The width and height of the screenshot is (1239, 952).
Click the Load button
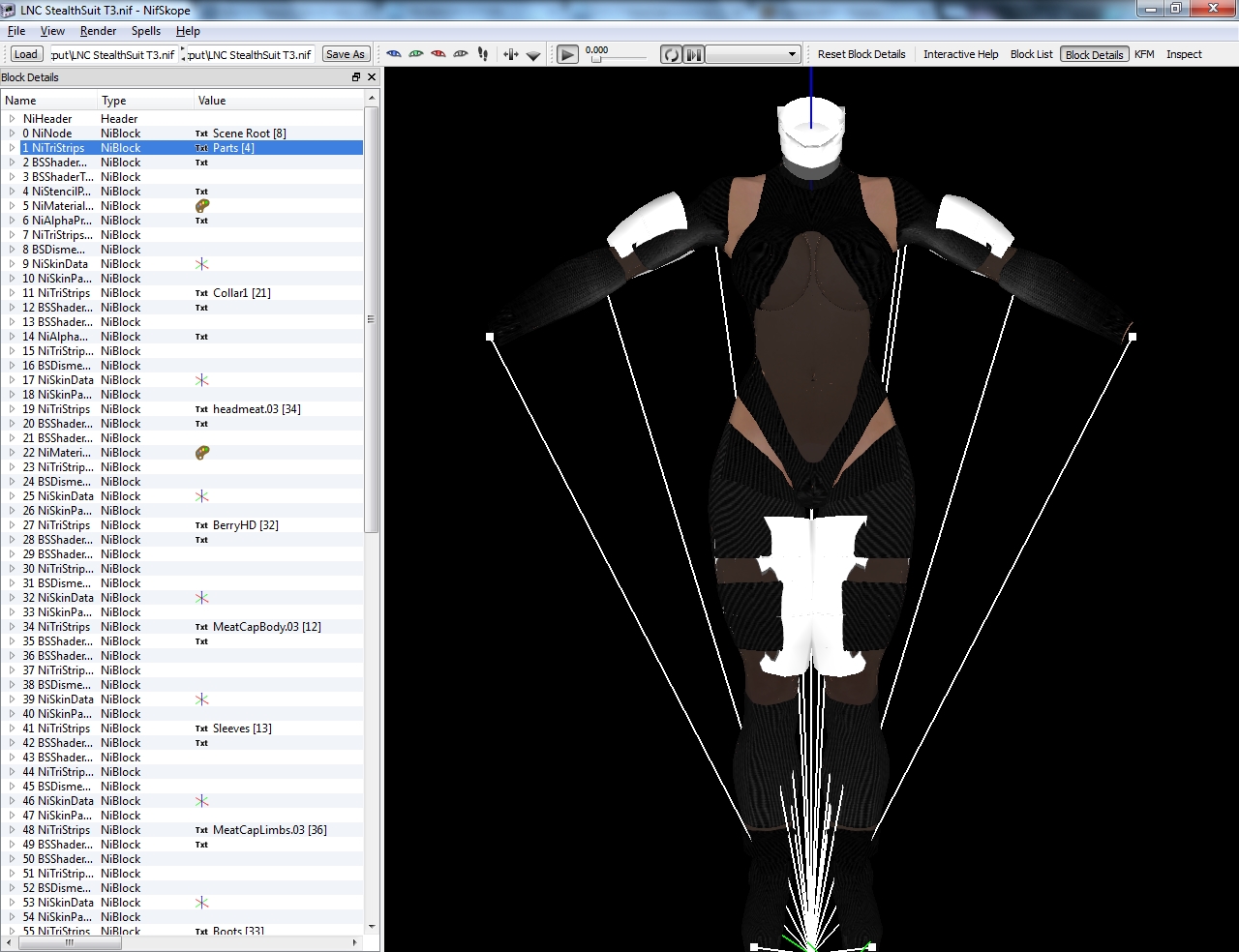[26, 54]
